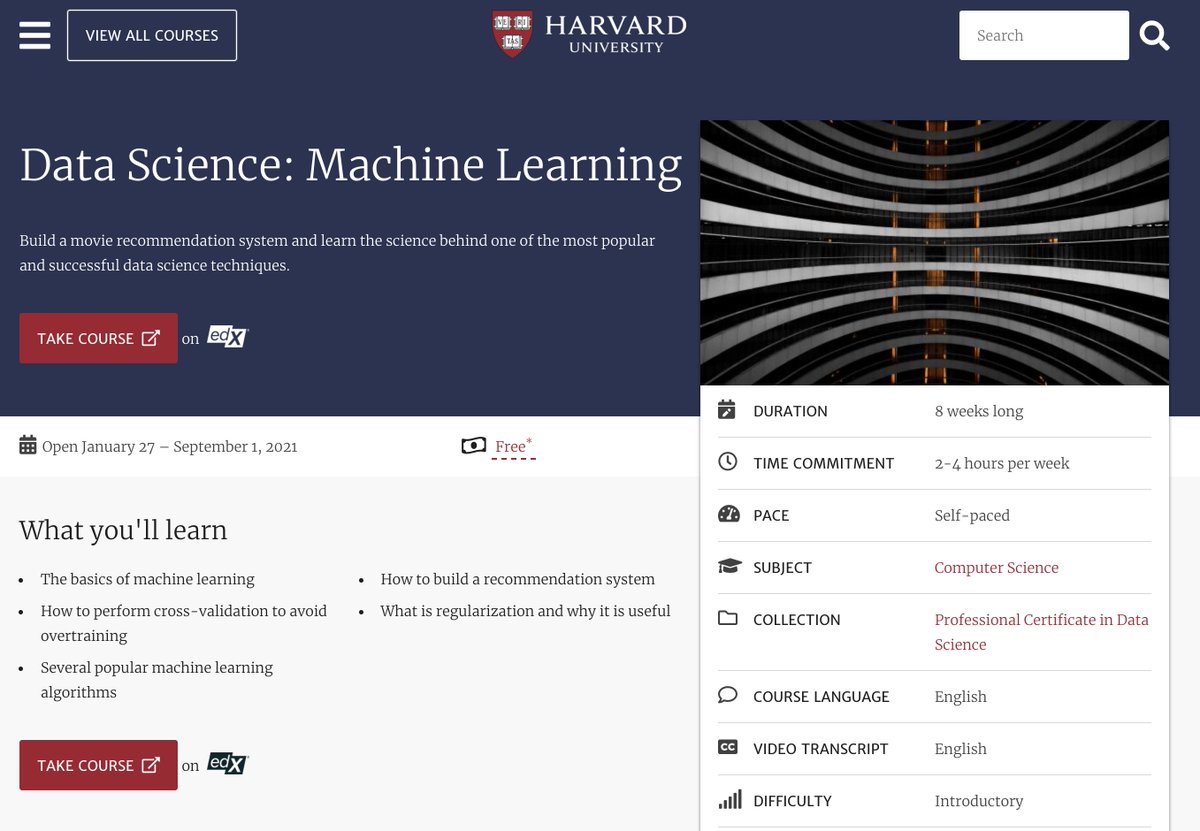Click the external link icon in top Take Course
Viewport: 1200px width, 831px height.
point(150,338)
